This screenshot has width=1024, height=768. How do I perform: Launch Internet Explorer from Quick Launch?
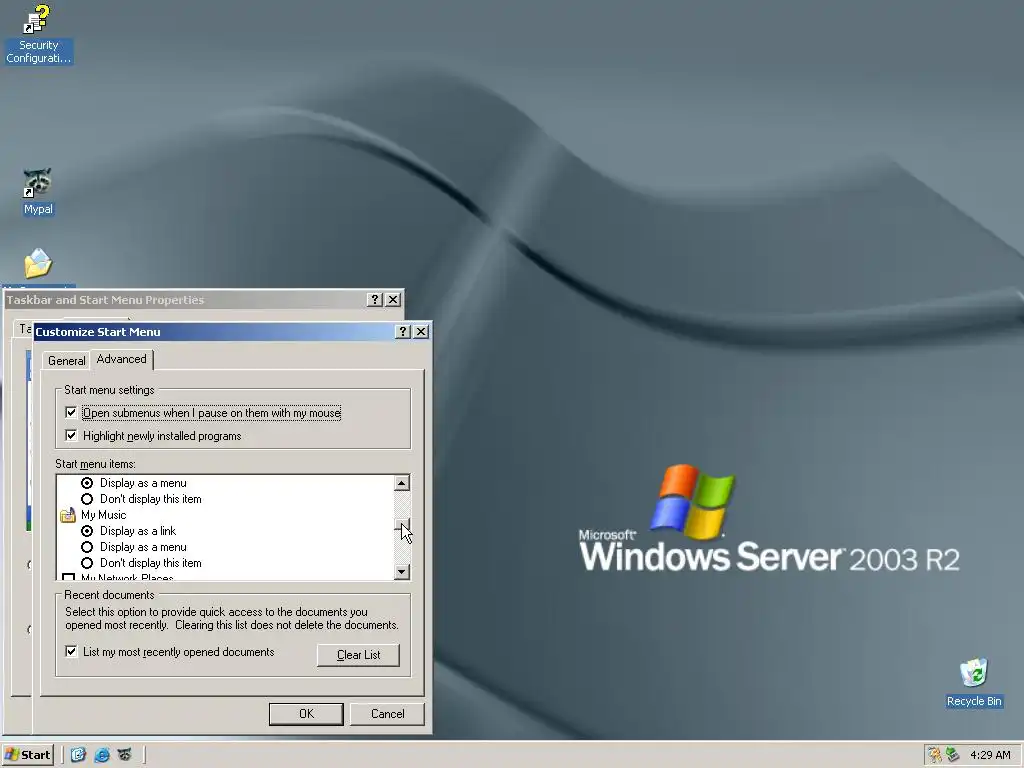102,755
